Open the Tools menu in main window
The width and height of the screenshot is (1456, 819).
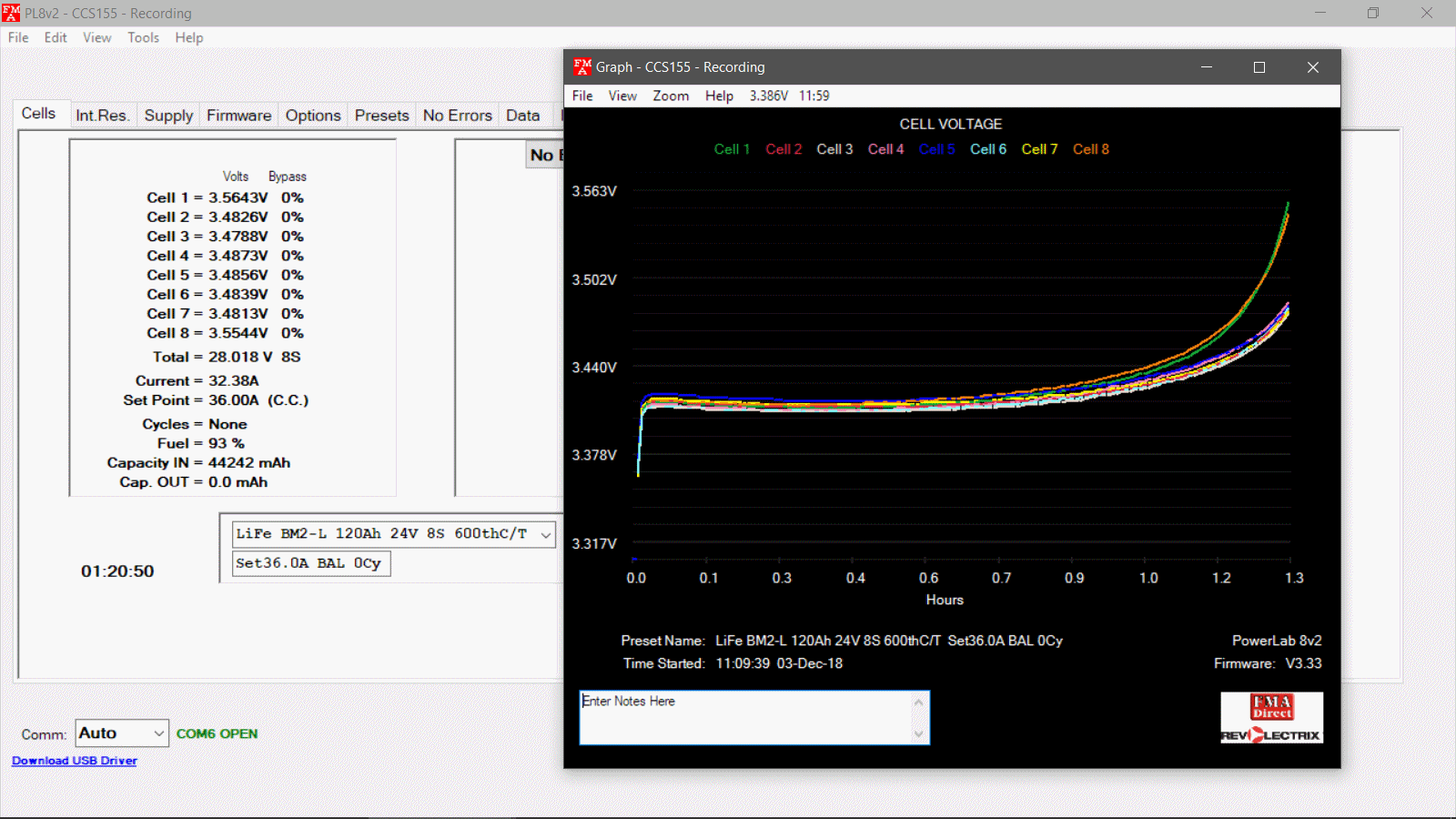click(143, 37)
